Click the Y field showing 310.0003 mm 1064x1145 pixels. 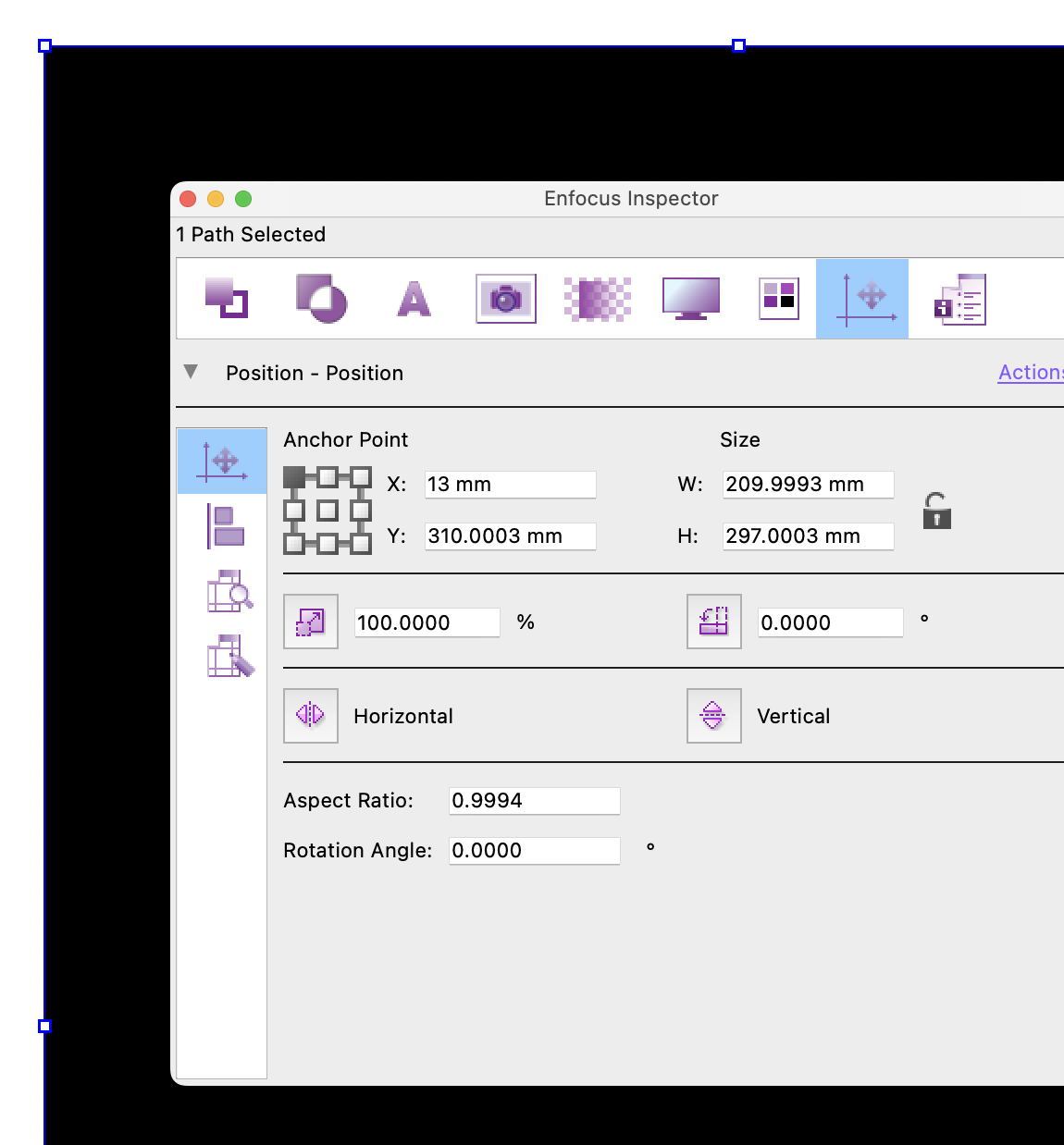pyautogui.click(x=511, y=536)
